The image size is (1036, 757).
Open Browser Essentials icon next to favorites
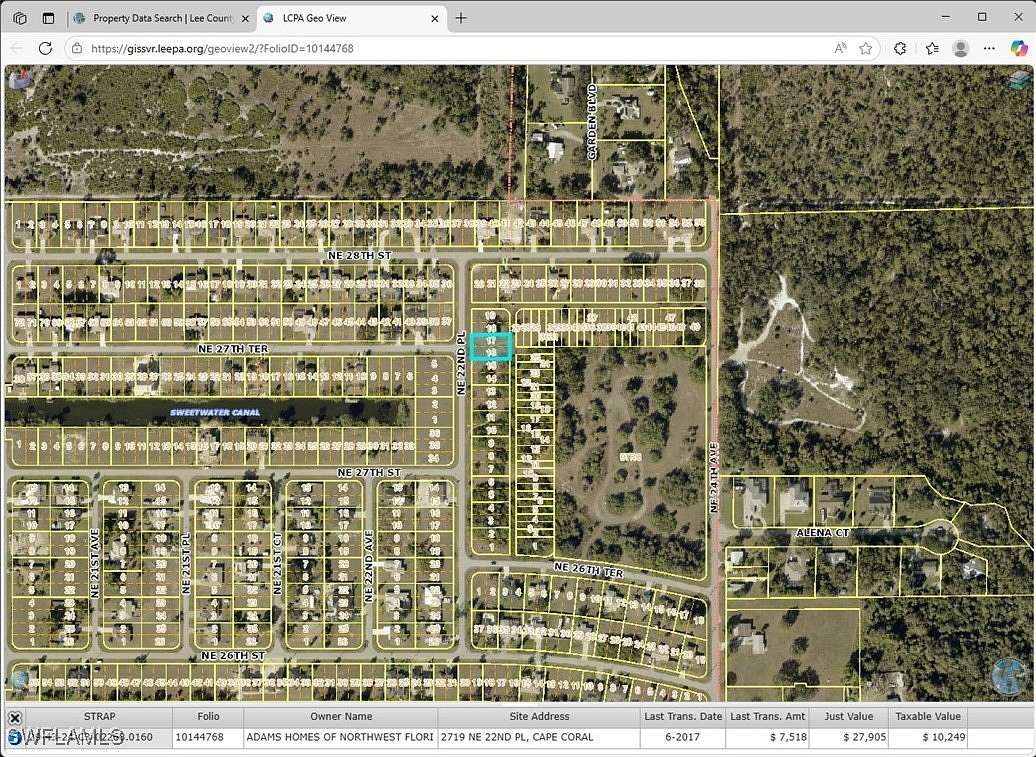point(899,48)
